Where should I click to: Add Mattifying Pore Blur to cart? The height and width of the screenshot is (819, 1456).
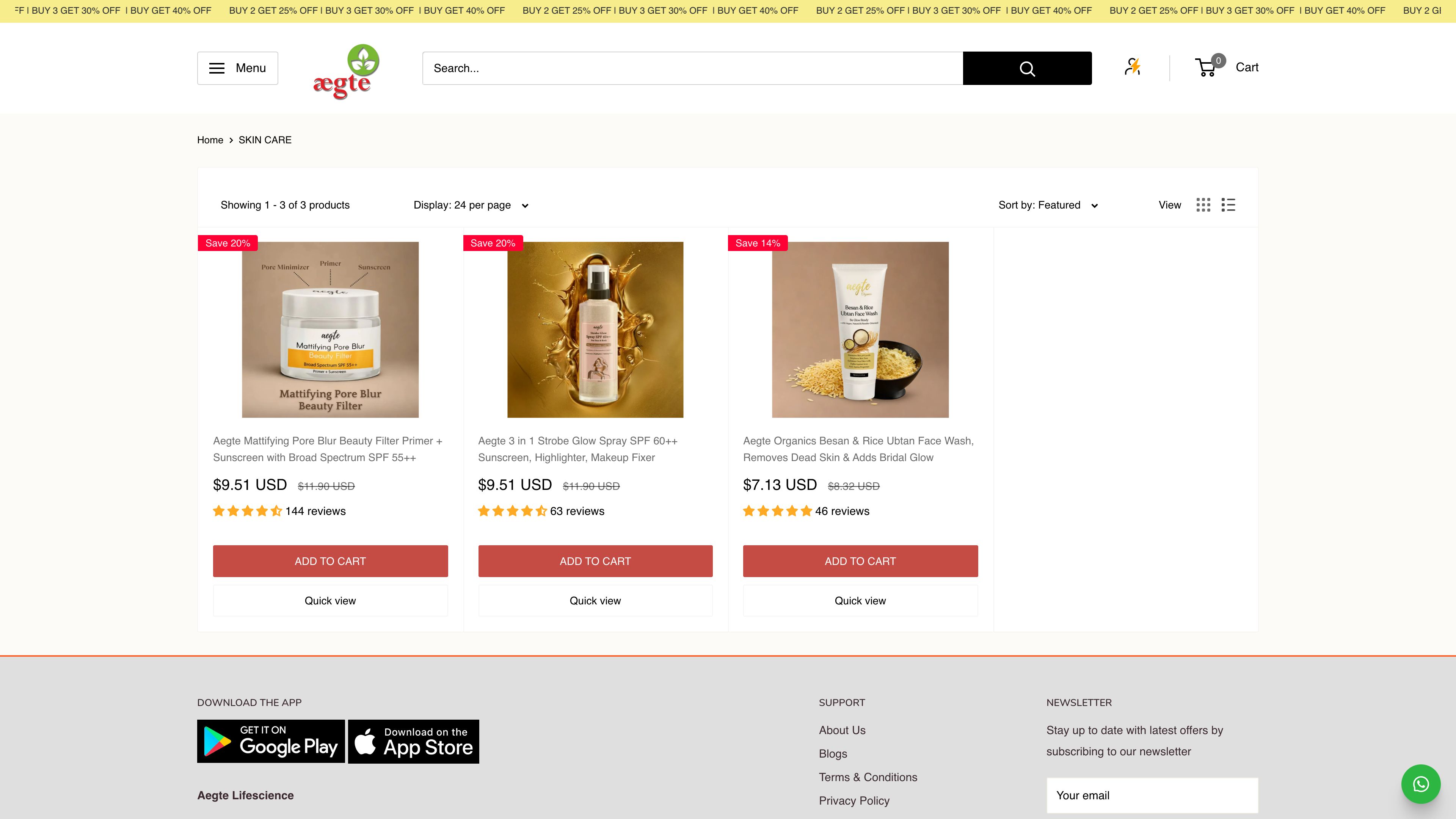click(x=330, y=561)
